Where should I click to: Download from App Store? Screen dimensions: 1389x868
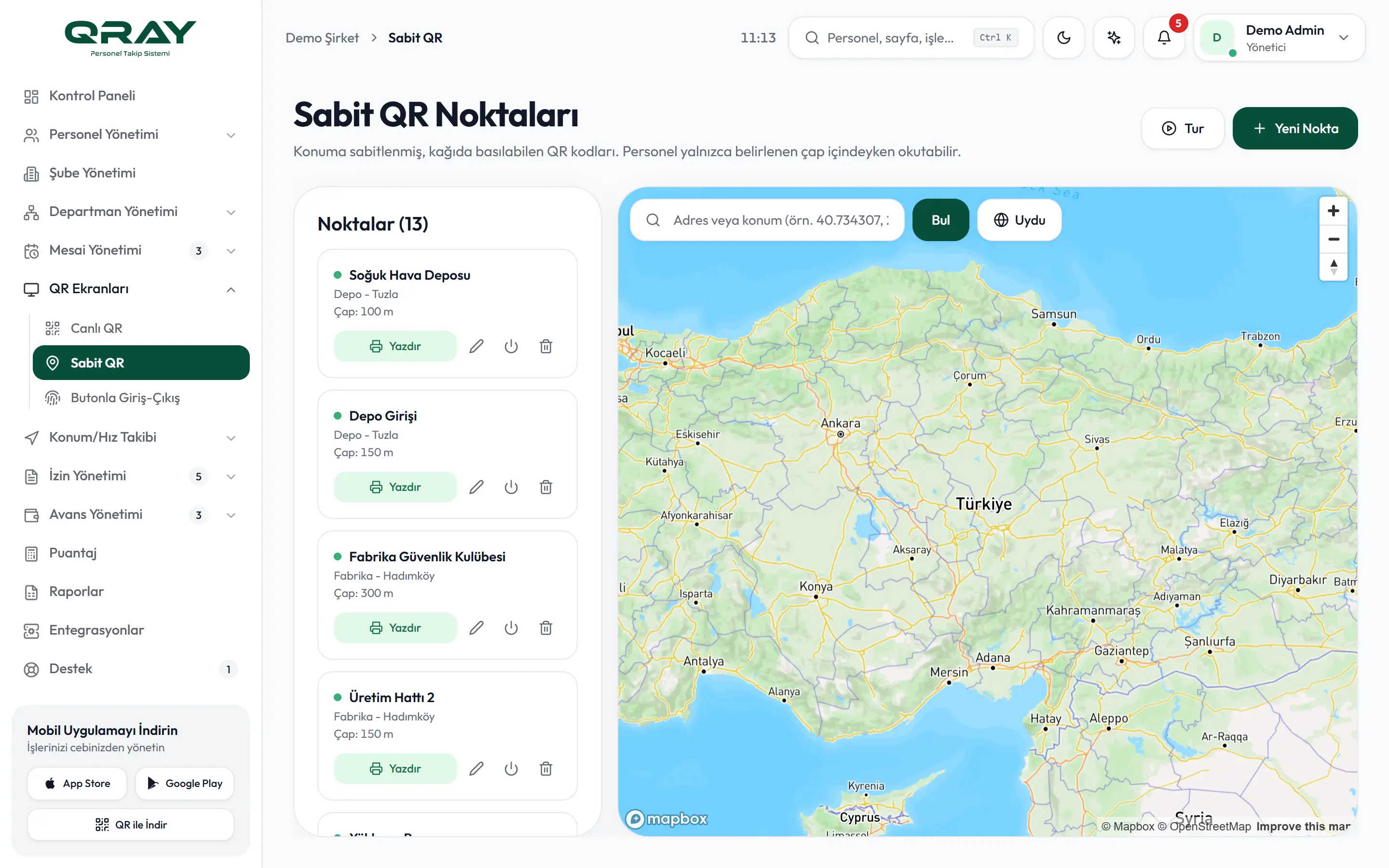click(x=77, y=784)
